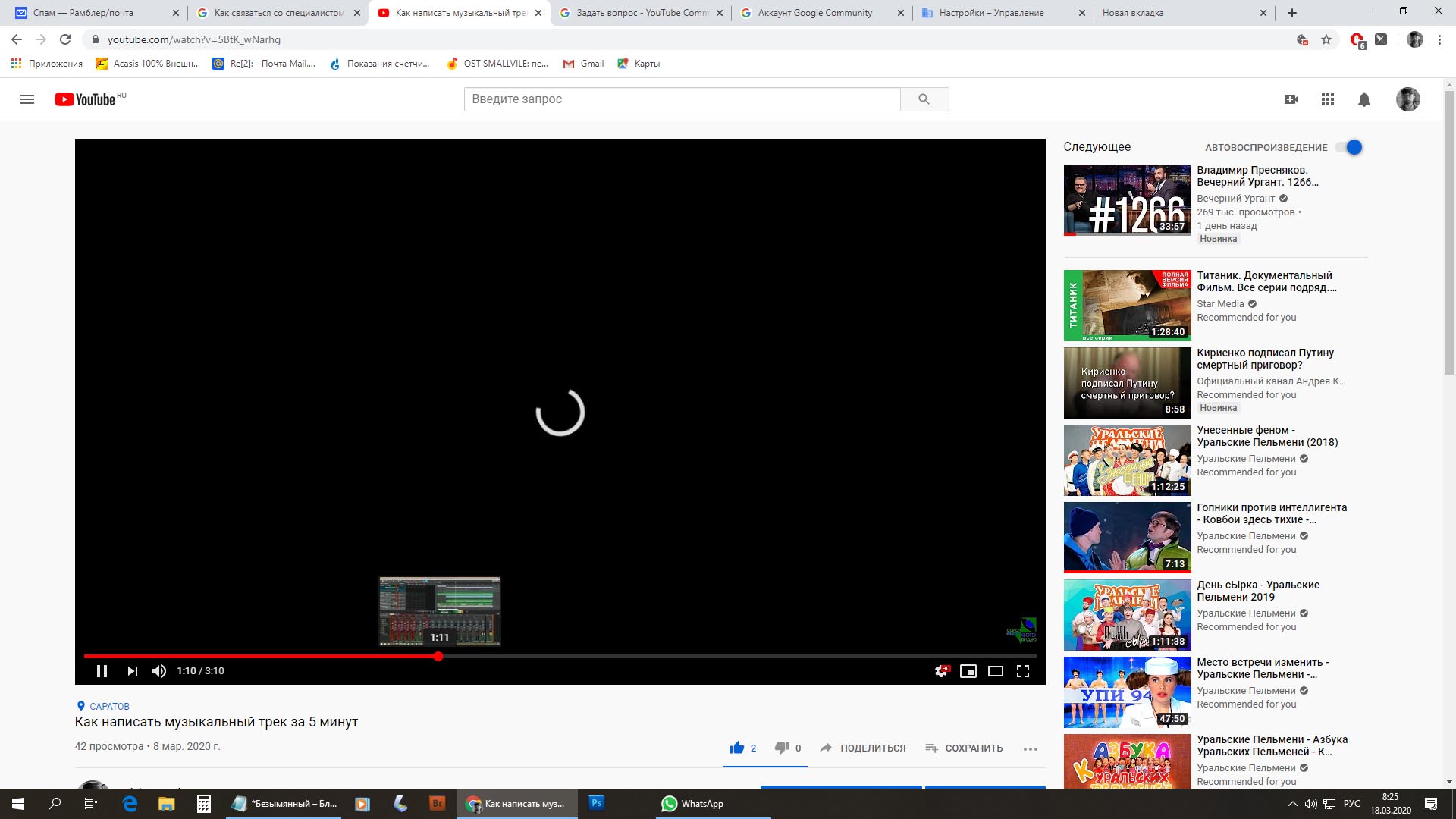The width and height of the screenshot is (1456, 819).
Task: Click the САРАТОВ location link
Action: point(109,706)
